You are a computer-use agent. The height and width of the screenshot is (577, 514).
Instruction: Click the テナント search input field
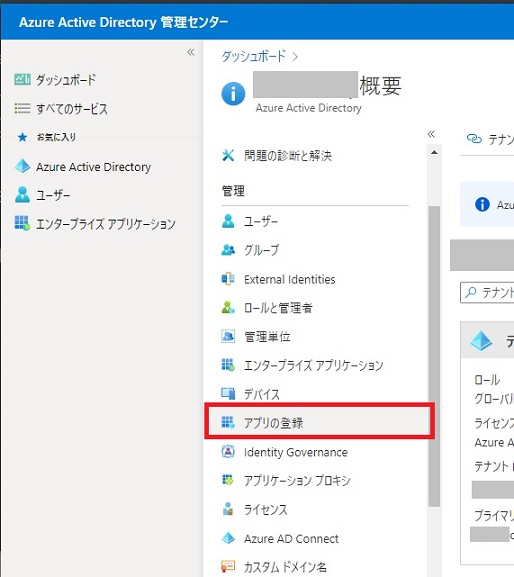tap(487, 293)
